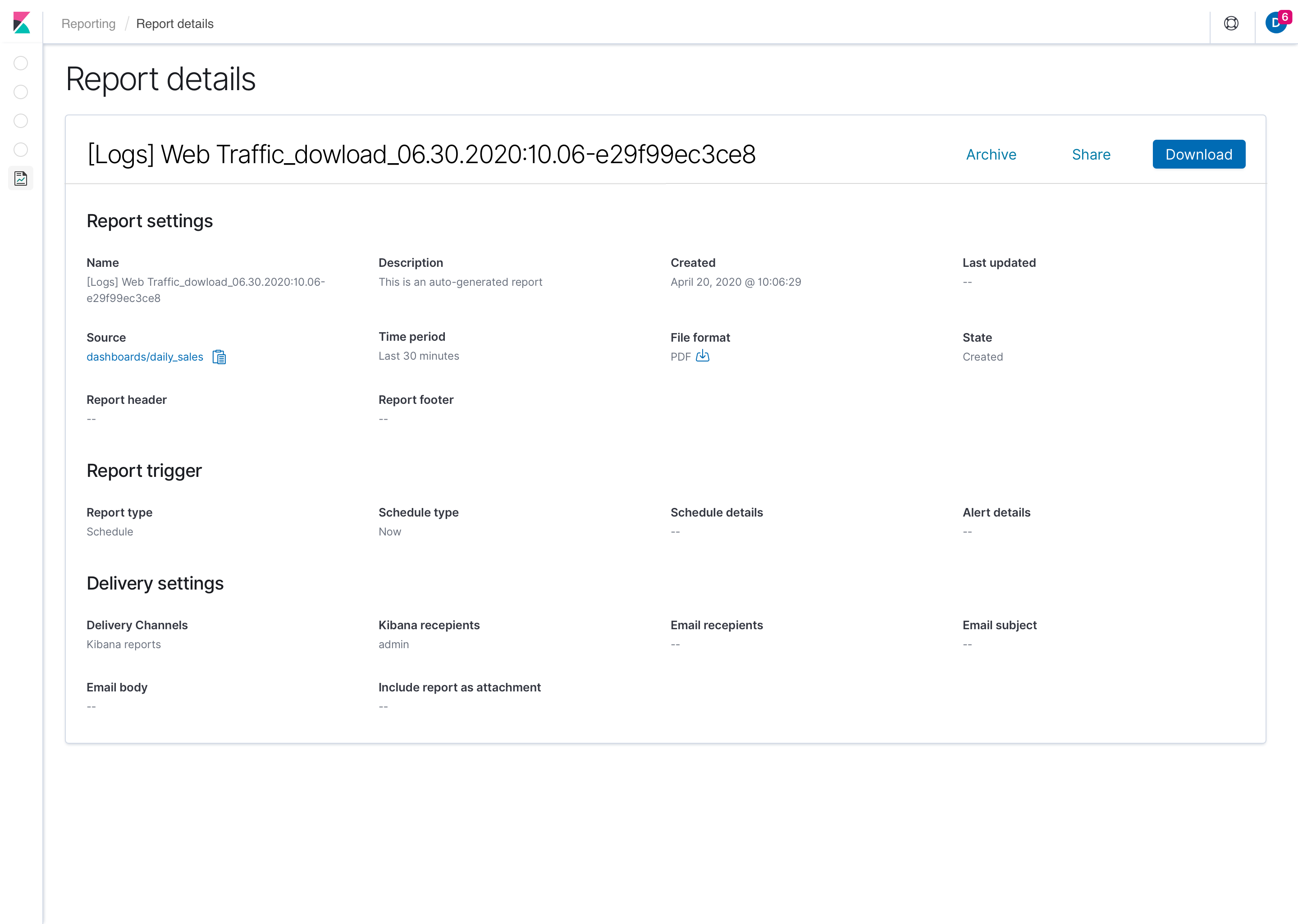Open dashboards/daily_sales source link
The height and width of the screenshot is (924, 1298).
[x=145, y=357]
